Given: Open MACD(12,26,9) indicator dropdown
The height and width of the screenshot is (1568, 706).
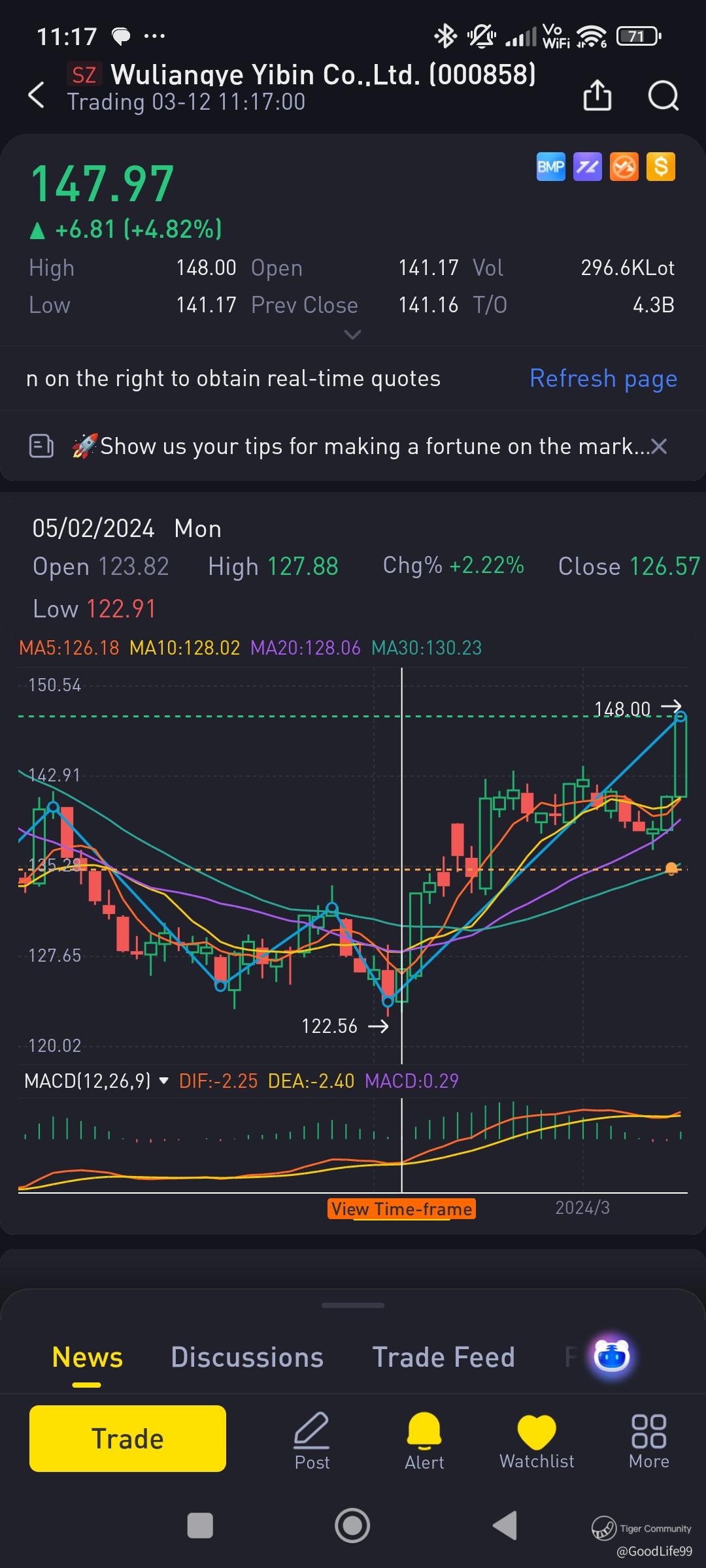Looking at the screenshot, I should click(x=96, y=1081).
